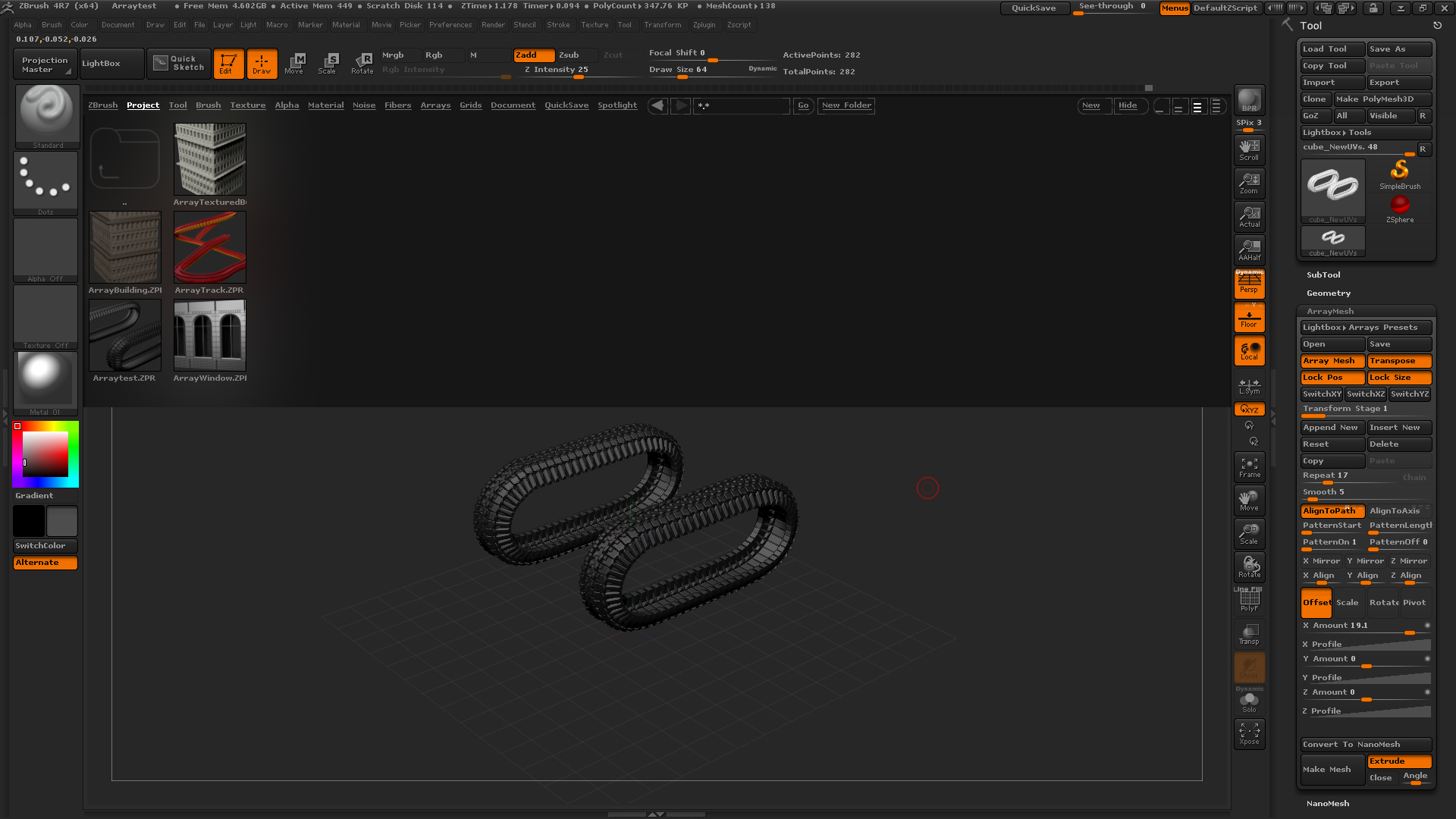The width and height of the screenshot is (1456, 819).
Task: Expand the SubTool section
Action: pyautogui.click(x=1323, y=275)
